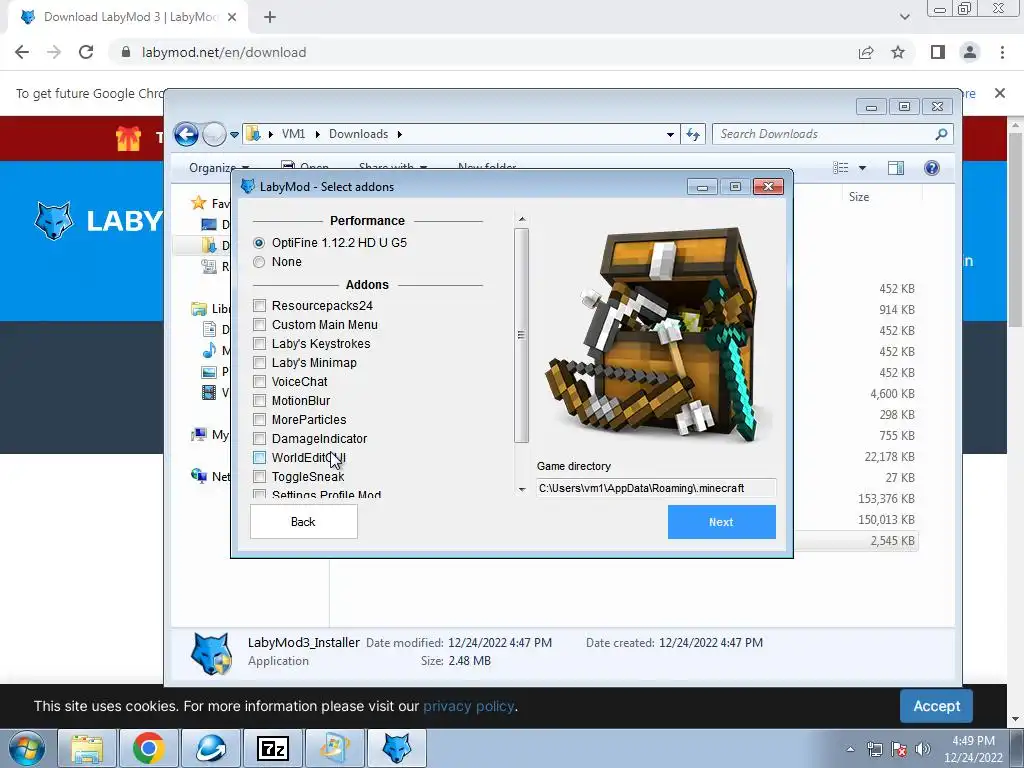Image resolution: width=1024 pixels, height=768 pixels.
Task: Open a new Chrome tab
Action: [x=270, y=18]
